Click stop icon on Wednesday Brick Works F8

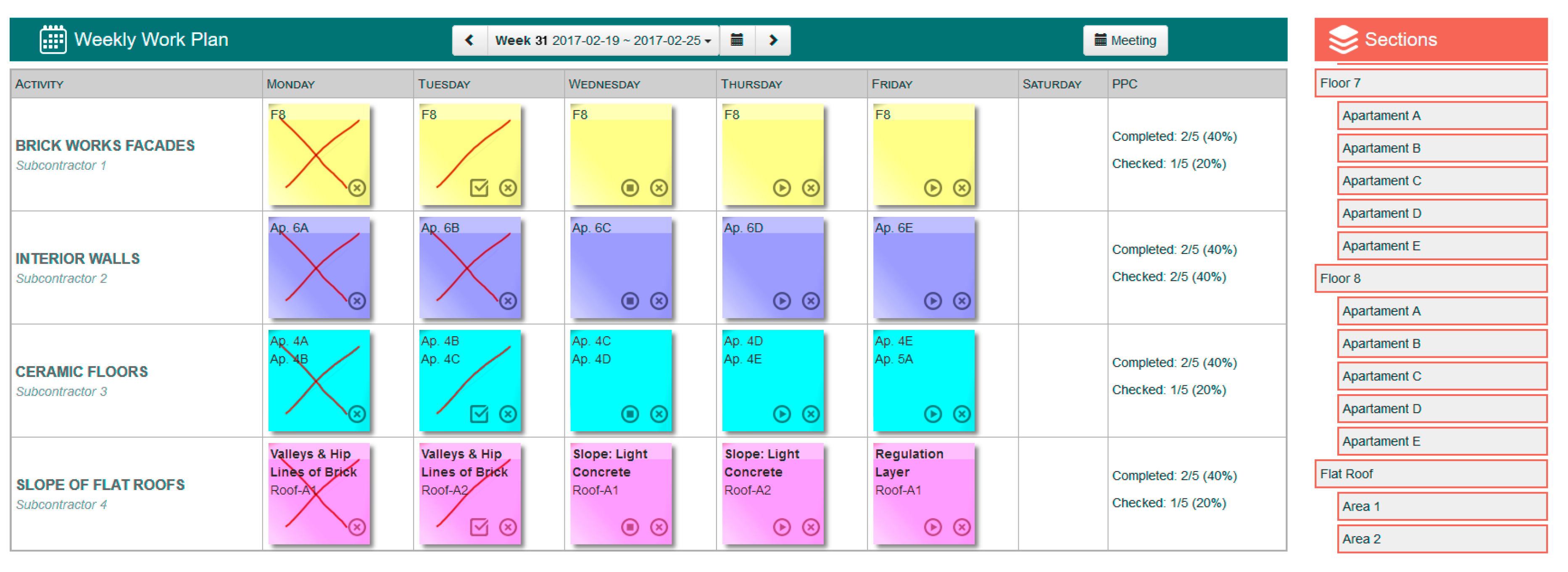pos(630,188)
